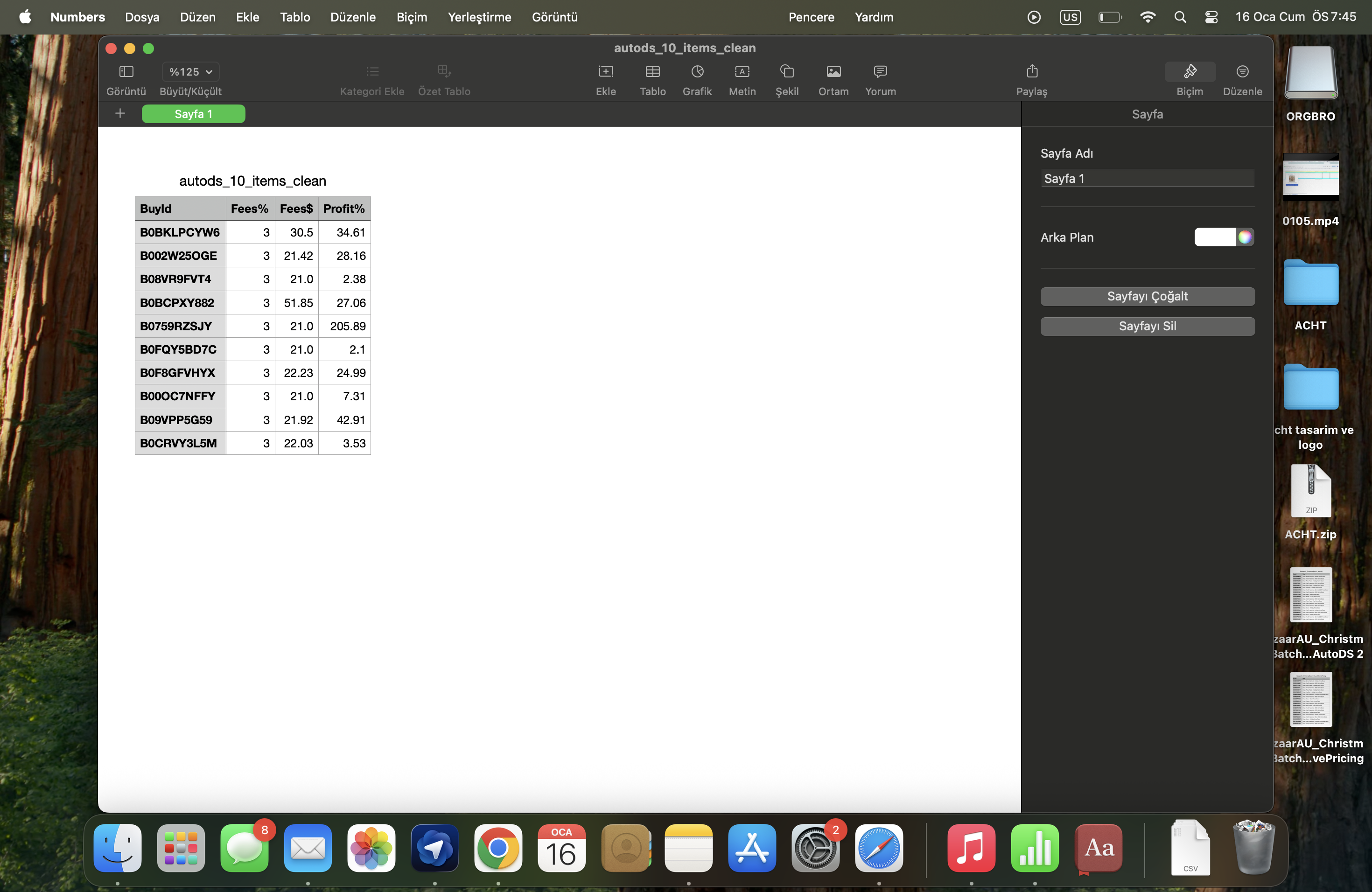Screen dimensions: 1372x892
Task: Open the Biçim menu in menu bar
Action: [x=412, y=17]
